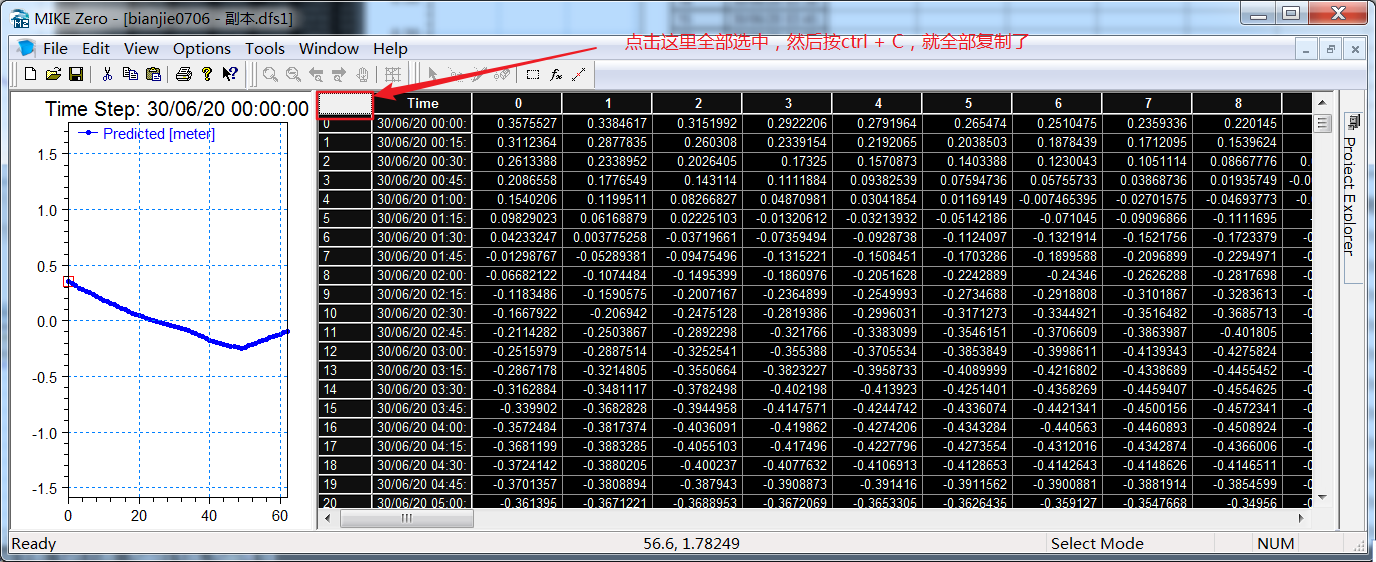Viewport: 1376px width, 562px height.
Task: Click the Cut scissors icon
Action: (x=107, y=73)
